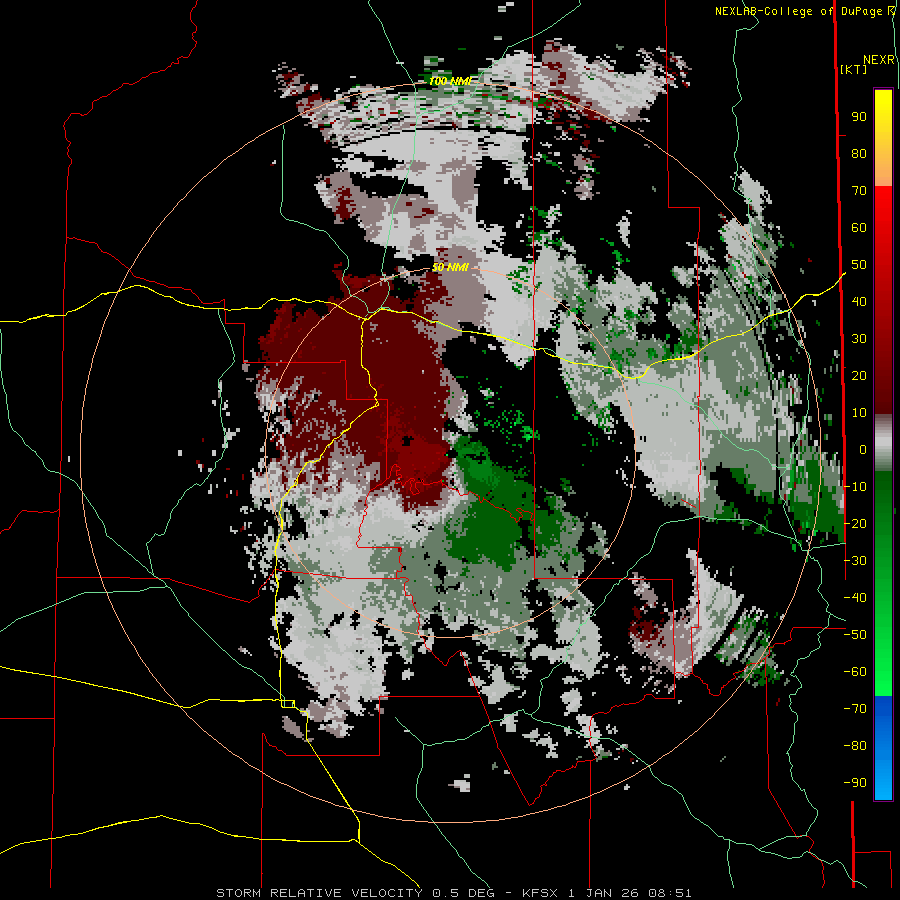900x900 pixels.
Task: Click the 50 NMI range ring label
Action: [450, 267]
